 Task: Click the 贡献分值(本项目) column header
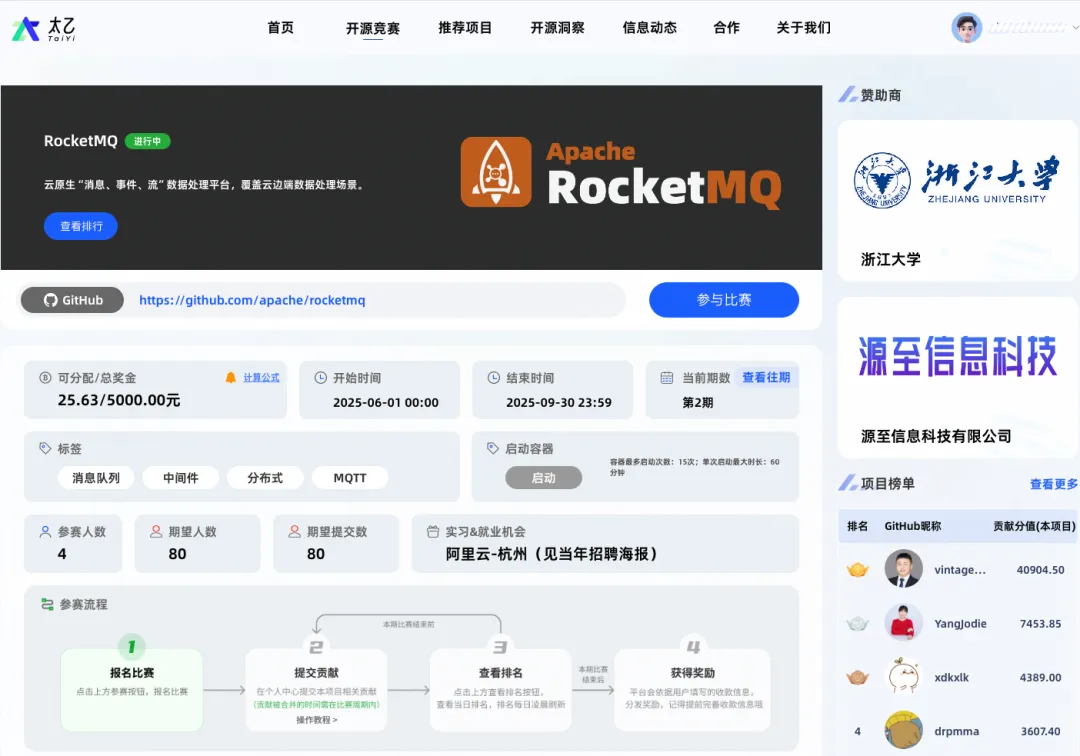1034,526
